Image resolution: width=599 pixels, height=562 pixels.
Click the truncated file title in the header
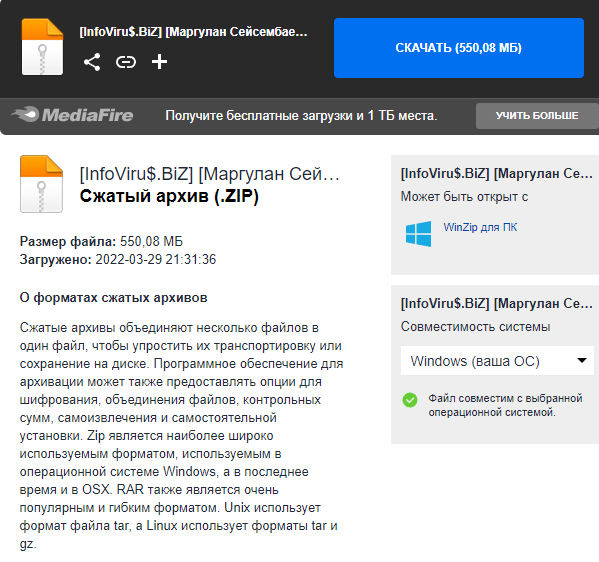coord(193,32)
